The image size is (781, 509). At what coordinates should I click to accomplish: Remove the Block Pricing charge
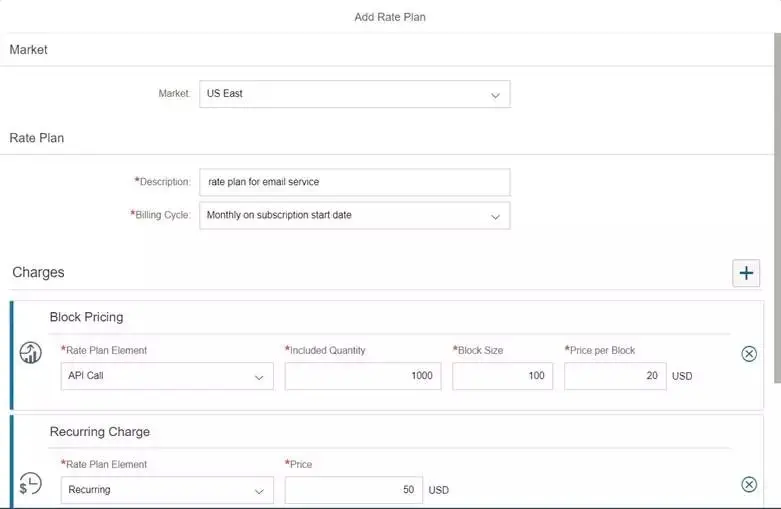pos(749,354)
